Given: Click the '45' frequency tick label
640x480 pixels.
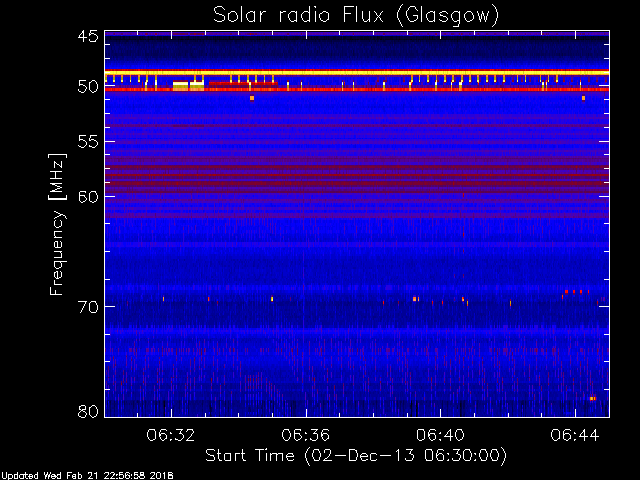Looking at the screenshot, I should (x=88, y=36).
